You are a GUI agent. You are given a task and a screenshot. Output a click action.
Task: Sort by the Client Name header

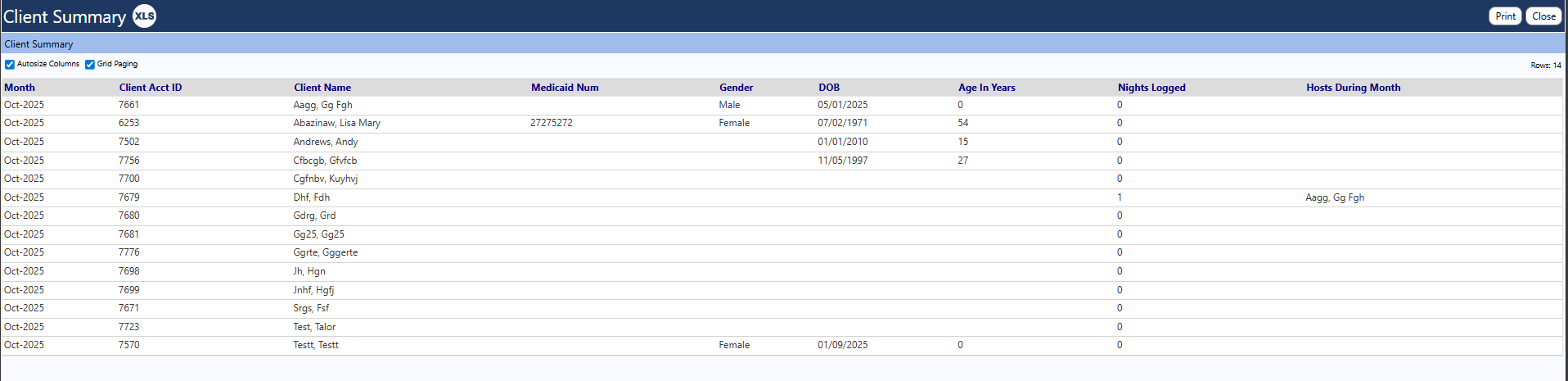point(322,88)
